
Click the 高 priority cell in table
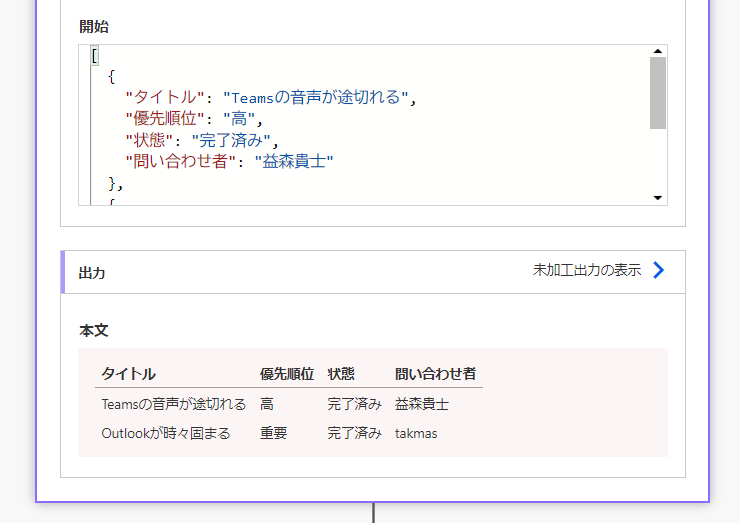[267, 404]
